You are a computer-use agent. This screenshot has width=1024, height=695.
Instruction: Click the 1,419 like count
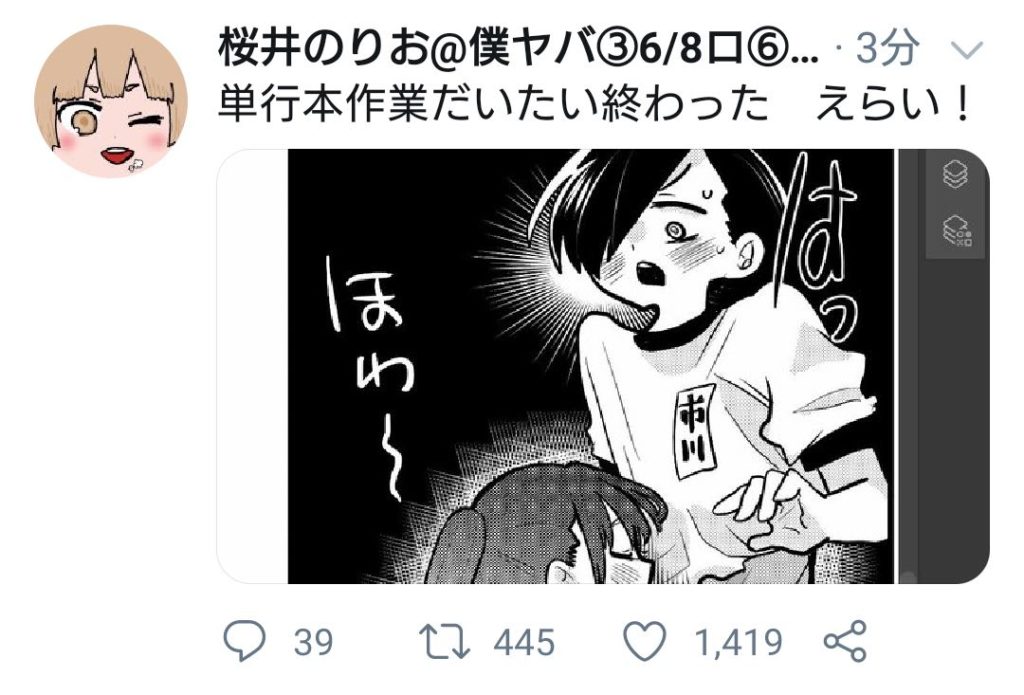pyautogui.click(x=739, y=641)
